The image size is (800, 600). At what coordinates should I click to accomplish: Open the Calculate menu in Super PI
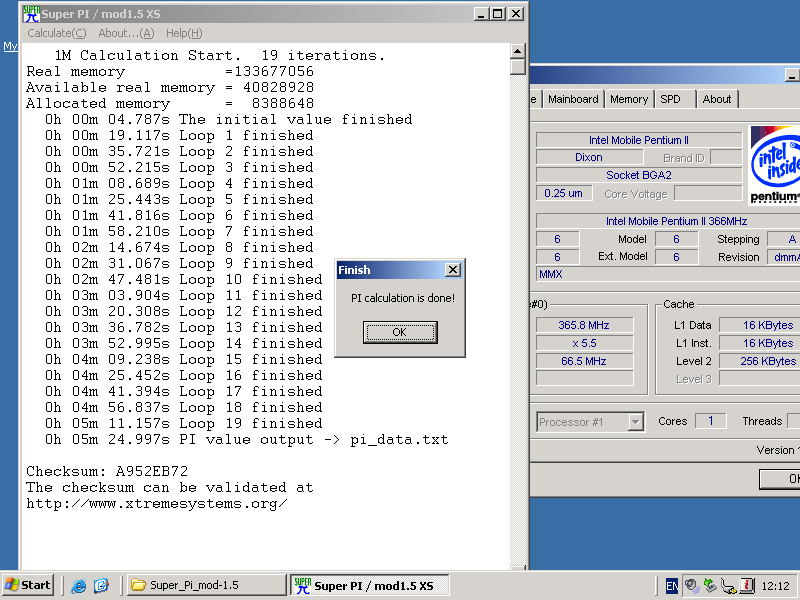57,33
